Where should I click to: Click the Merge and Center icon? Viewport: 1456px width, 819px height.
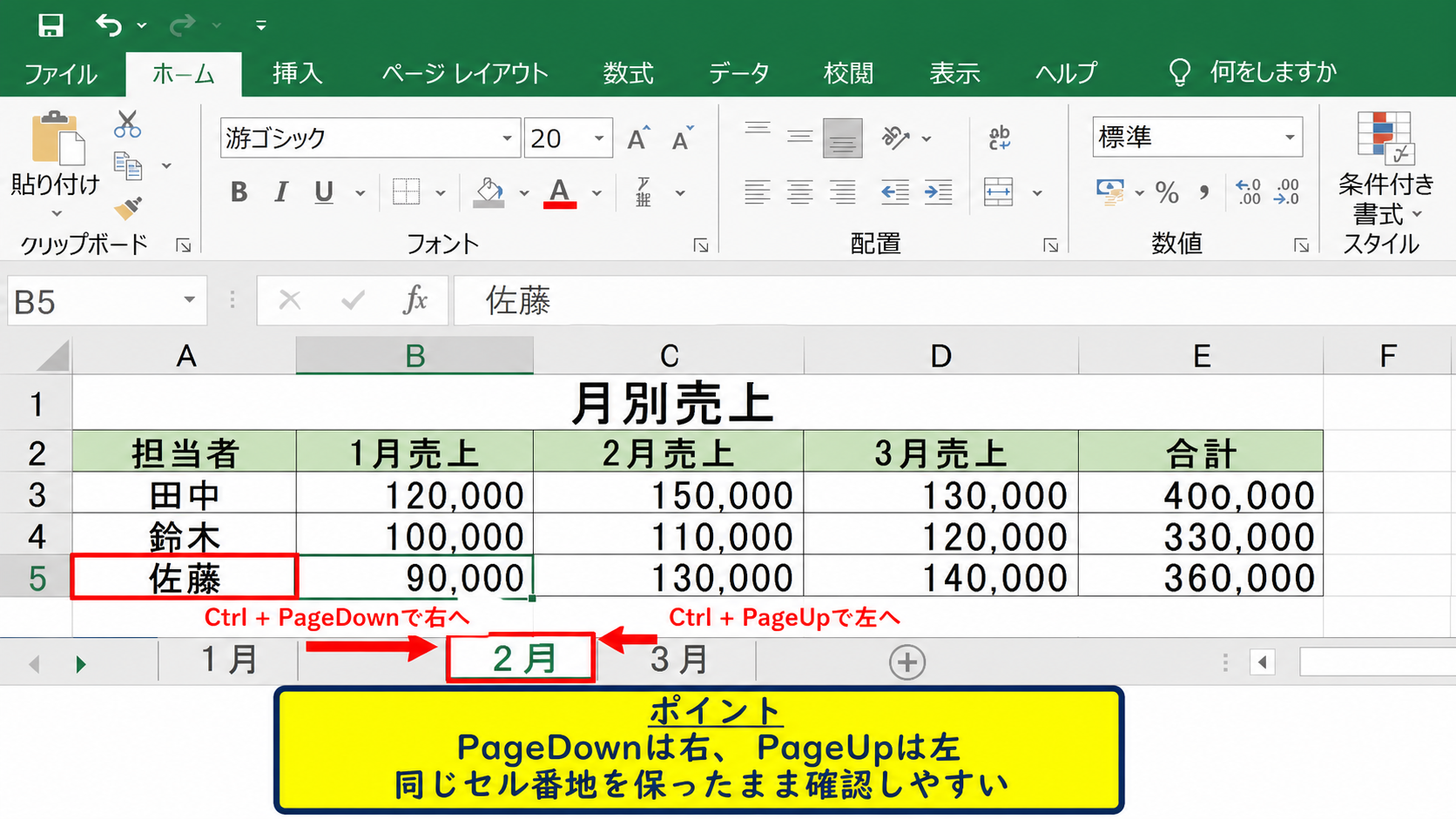tap(999, 192)
